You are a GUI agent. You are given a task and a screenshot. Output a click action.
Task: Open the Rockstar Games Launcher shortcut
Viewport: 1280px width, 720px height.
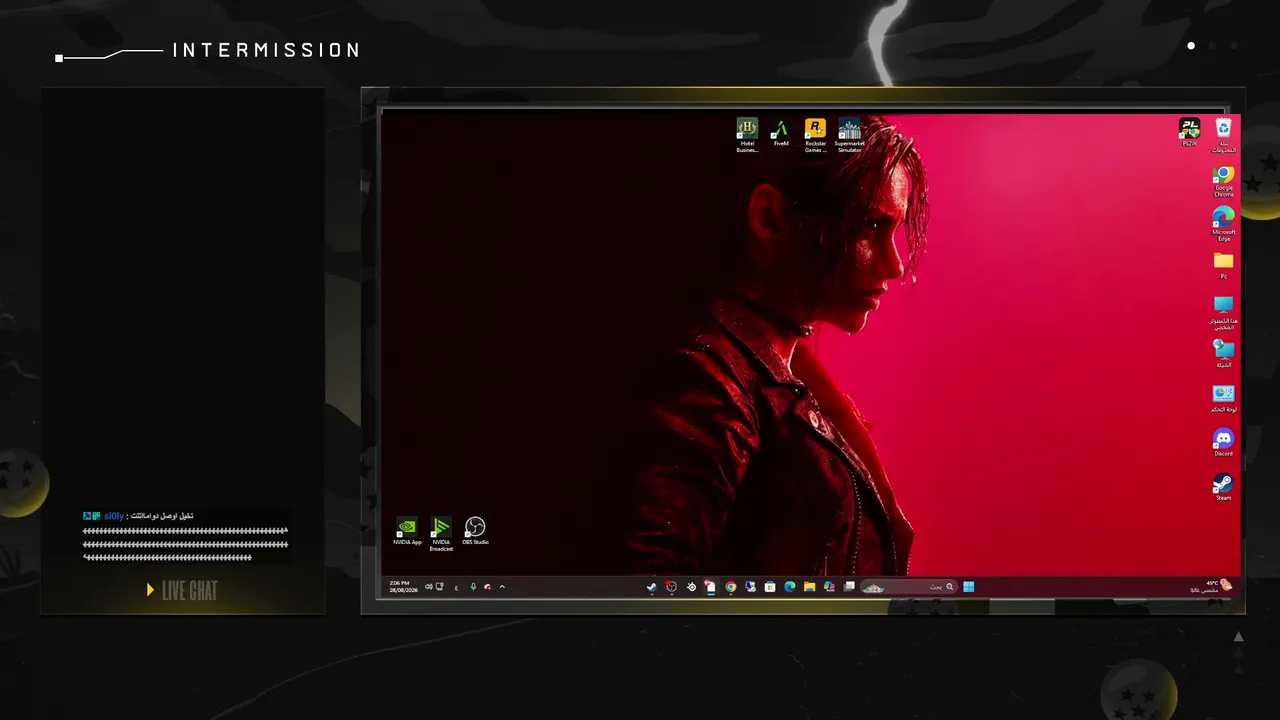point(815,135)
